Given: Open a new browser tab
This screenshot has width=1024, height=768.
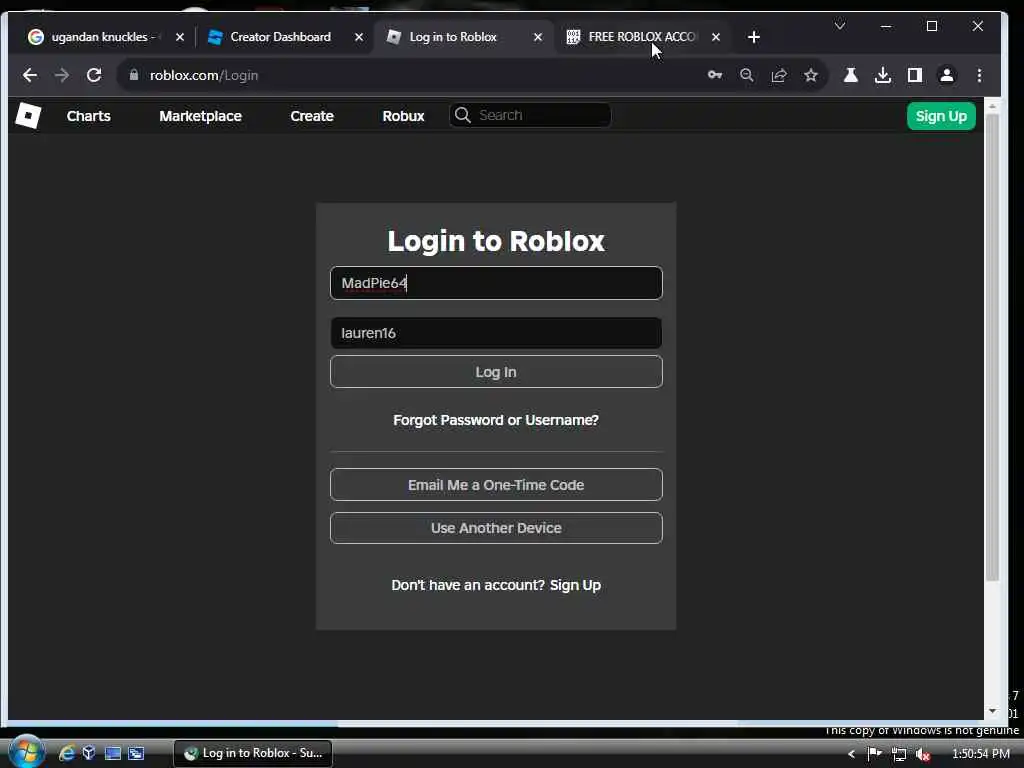Looking at the screenshot, I should 754,37.
